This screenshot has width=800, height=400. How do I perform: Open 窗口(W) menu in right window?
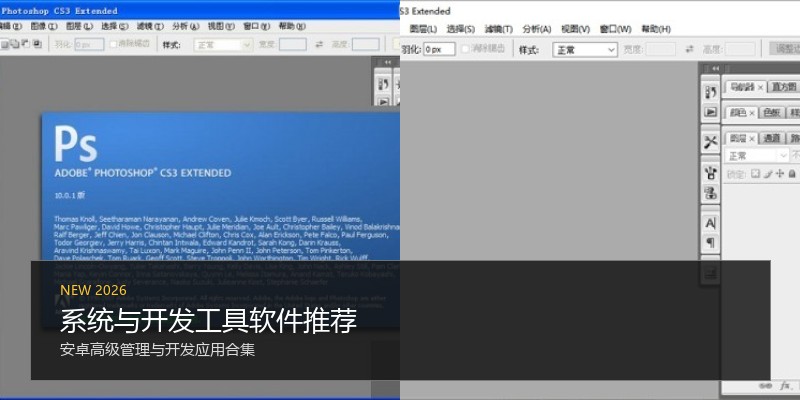point(615,29)
